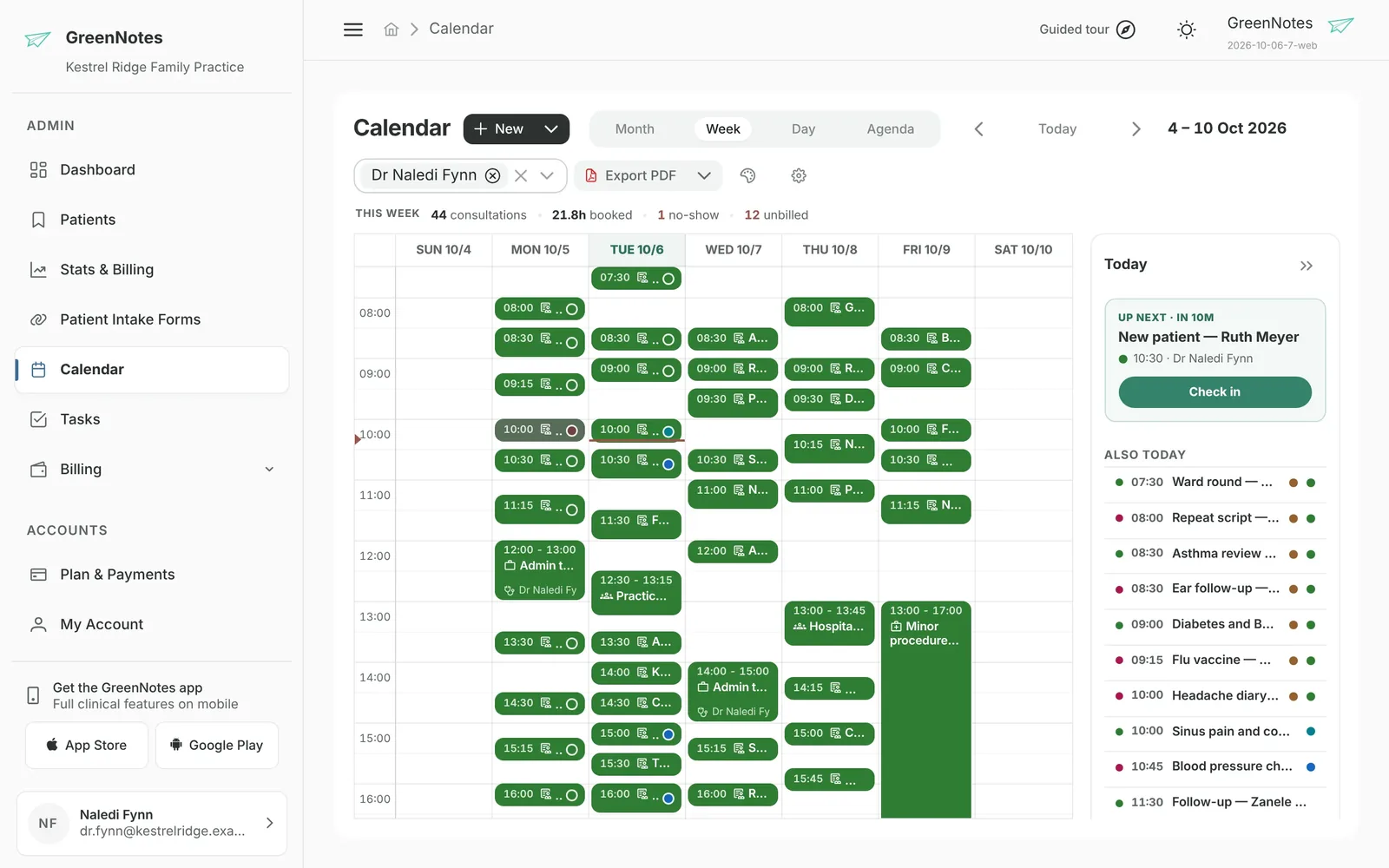Screen dimensions: 1389x868
Task: Open Plan & Payments page
Action: click(152, 575)
